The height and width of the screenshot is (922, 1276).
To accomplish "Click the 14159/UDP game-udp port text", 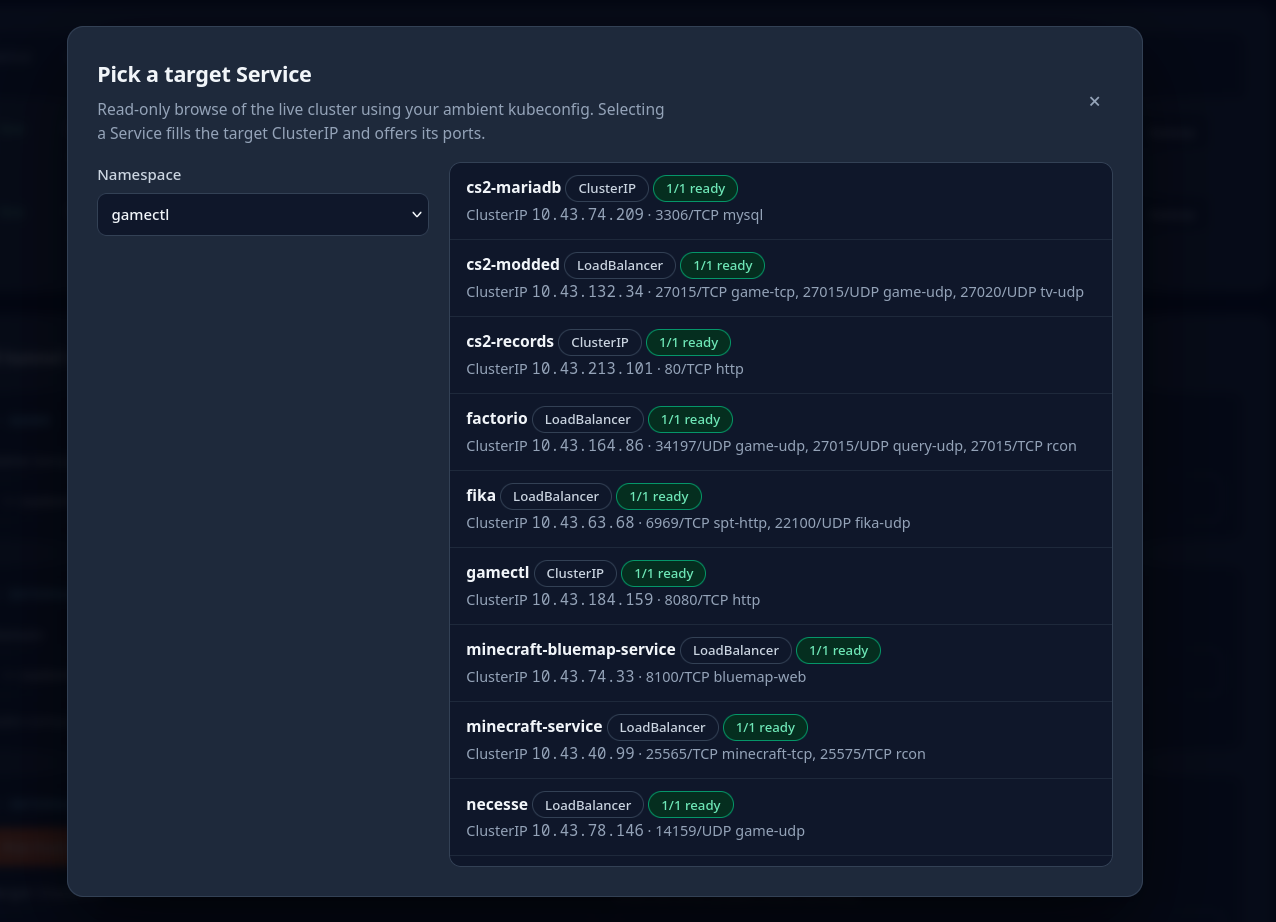I will point(730,831).
